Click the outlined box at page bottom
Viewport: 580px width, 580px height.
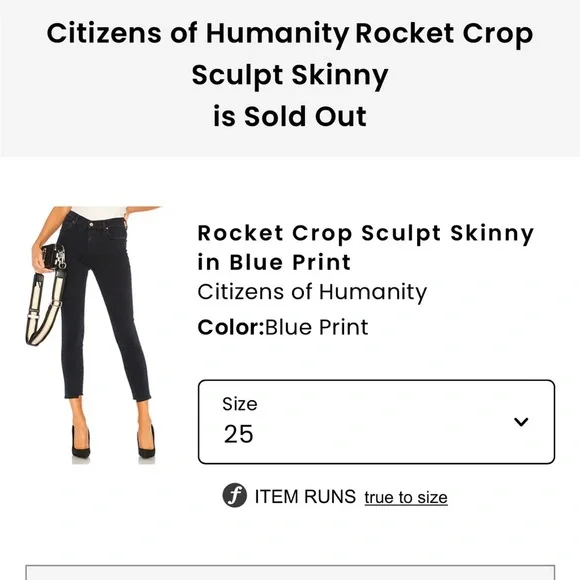(290, 572)
